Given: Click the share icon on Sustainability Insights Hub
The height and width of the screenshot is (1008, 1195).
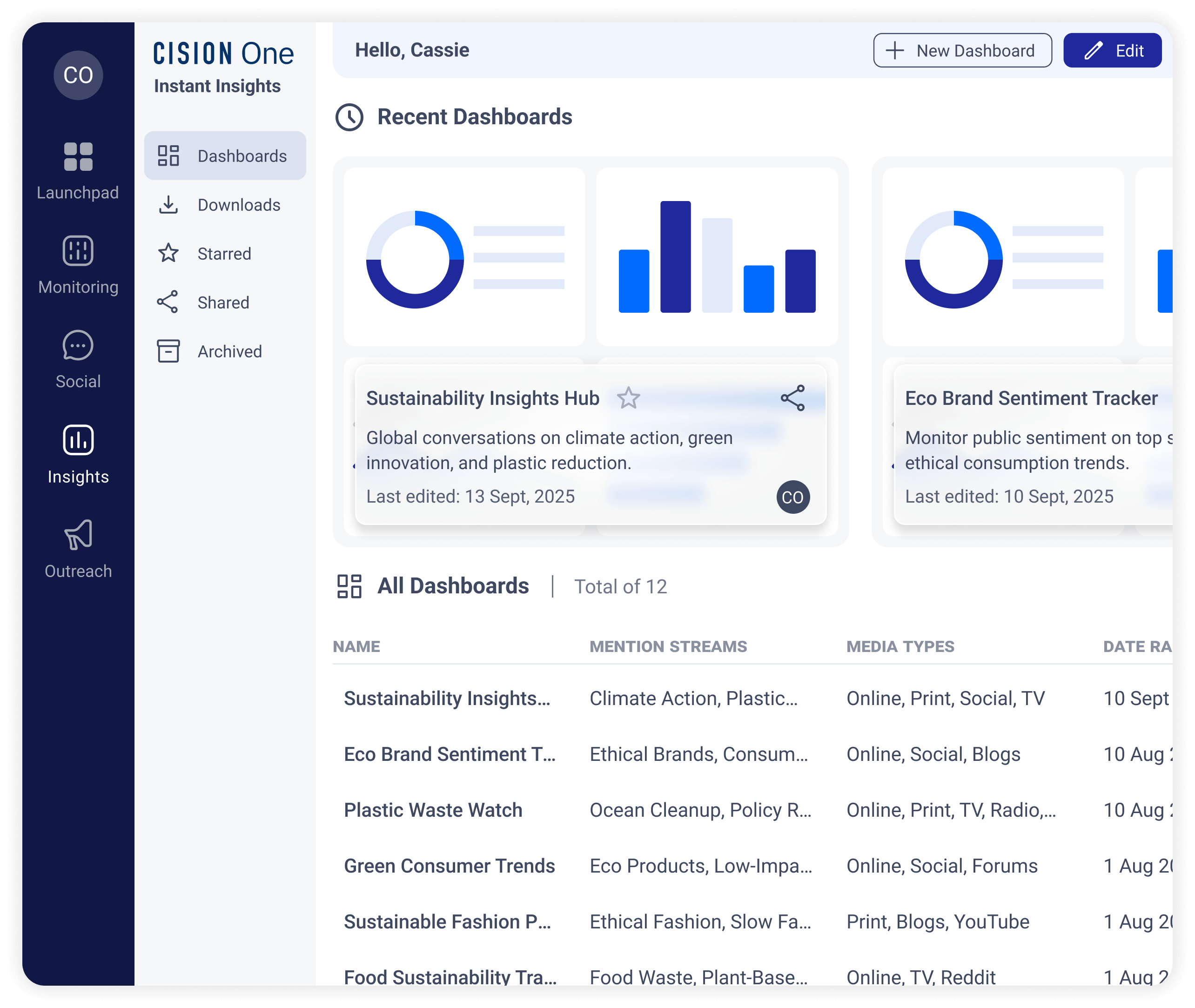Looking at the screenshot, I should [792, 398].
